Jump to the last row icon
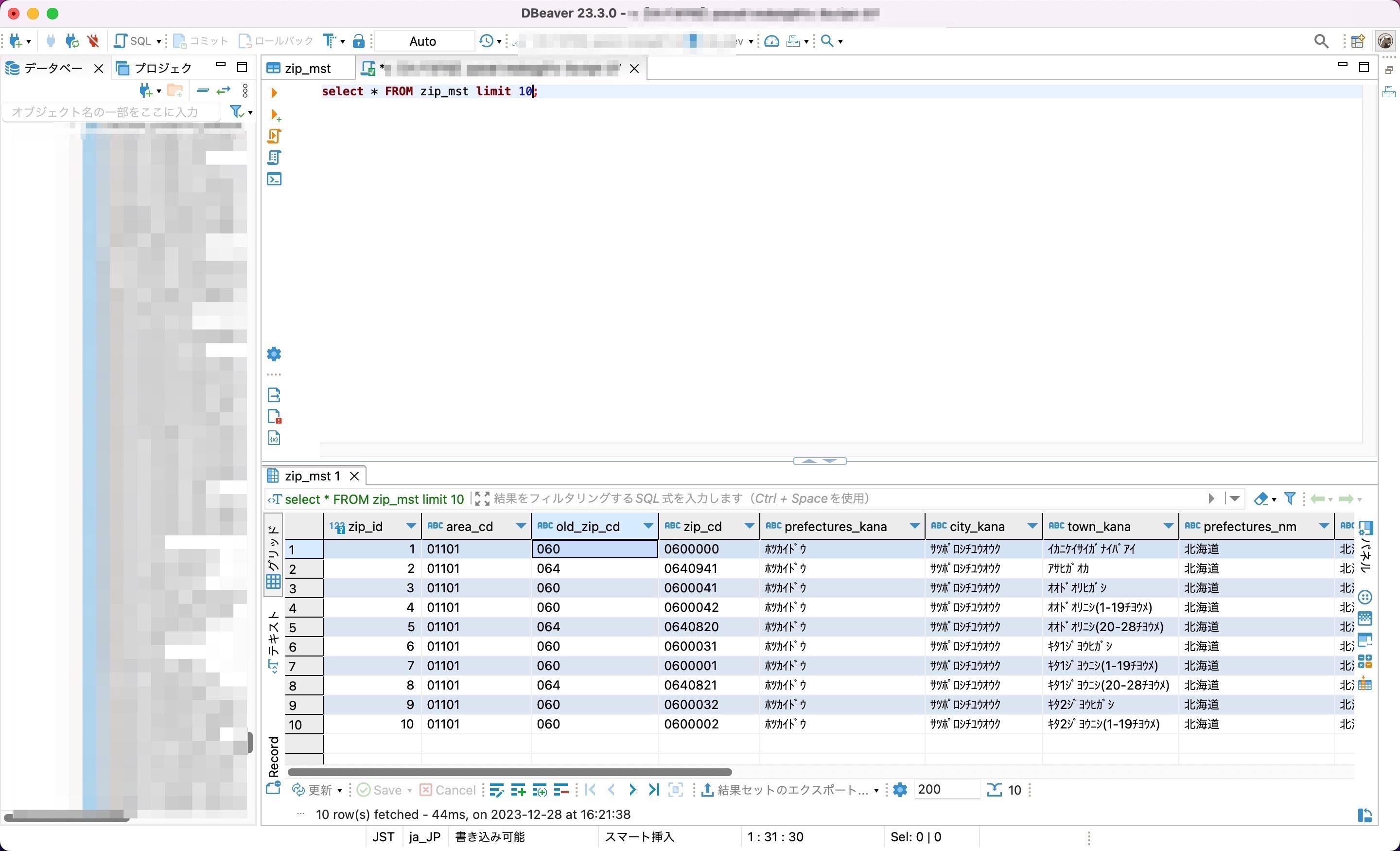1400x851 pixels. point(654,790)
